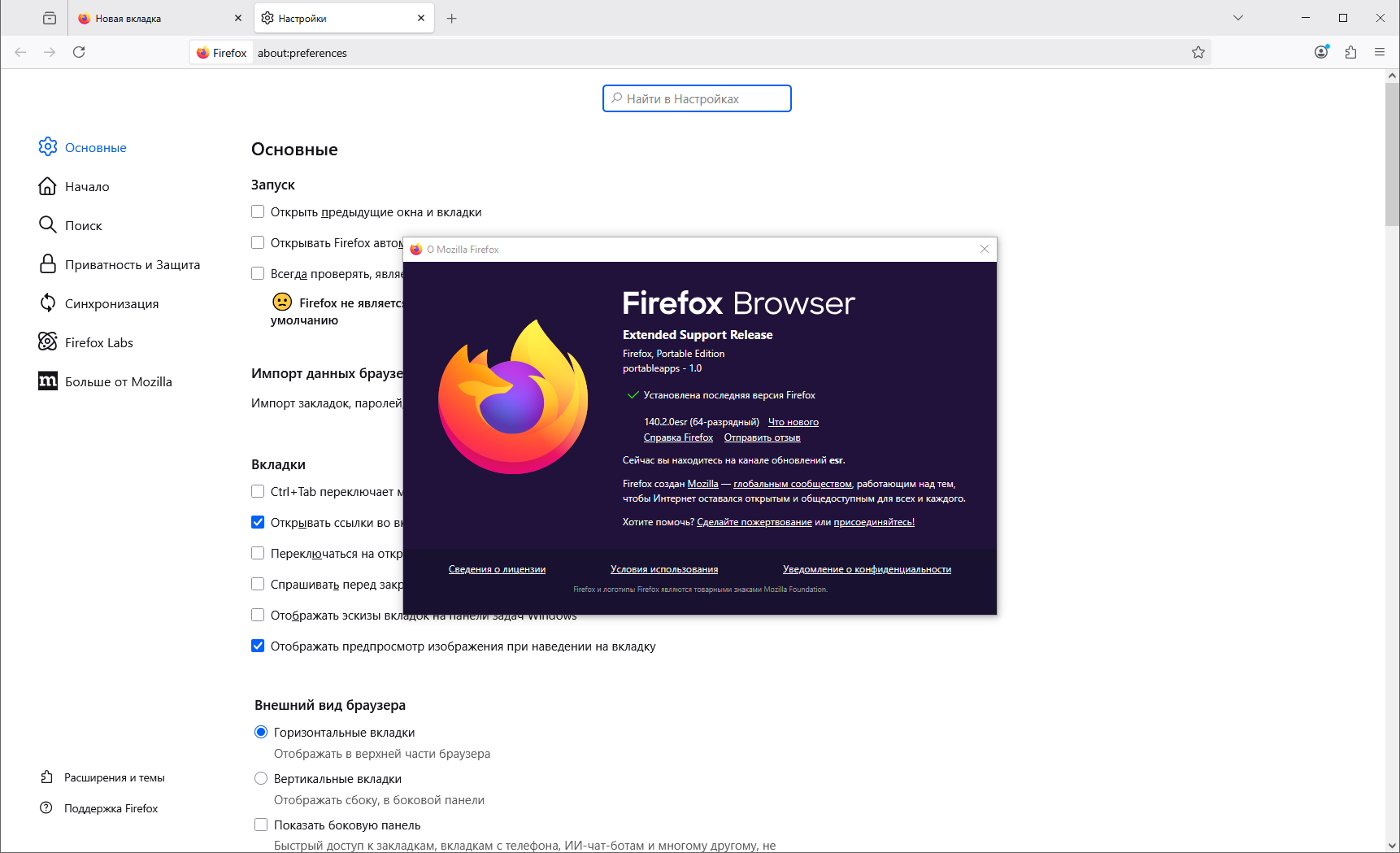The height and width of the screenshot is (853, 1400).
Task: Click the Запуск section heading
Action: click(x=273, y=185)
